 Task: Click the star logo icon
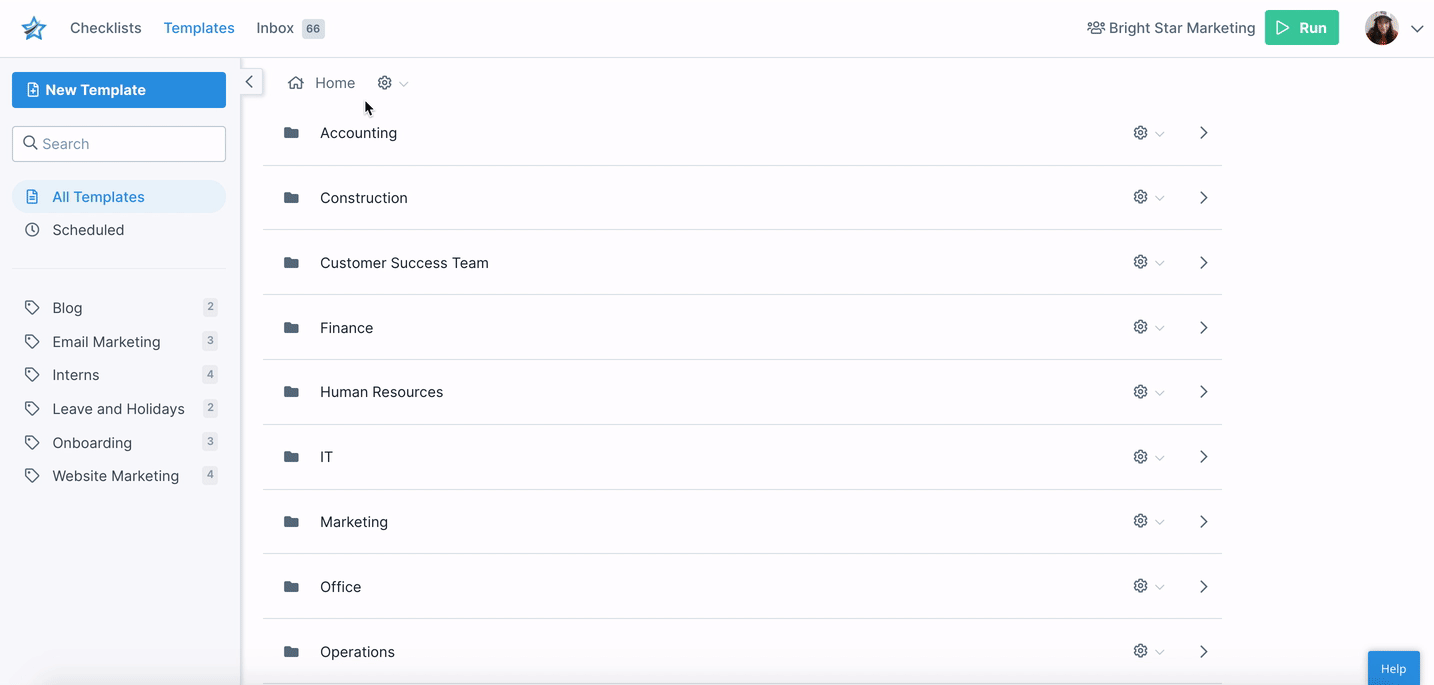34,28
